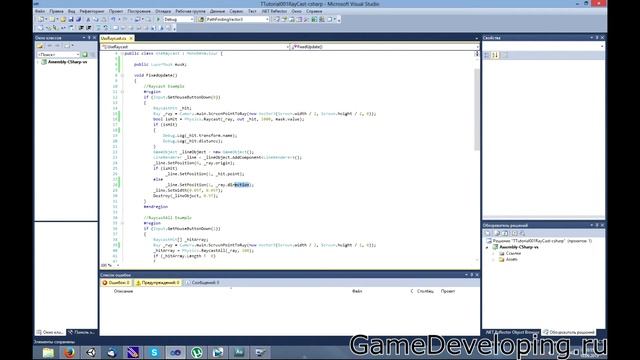This screenshot has height=360, width=640.
Task: Open Unity from the taskbar
Action: [91, 352]
